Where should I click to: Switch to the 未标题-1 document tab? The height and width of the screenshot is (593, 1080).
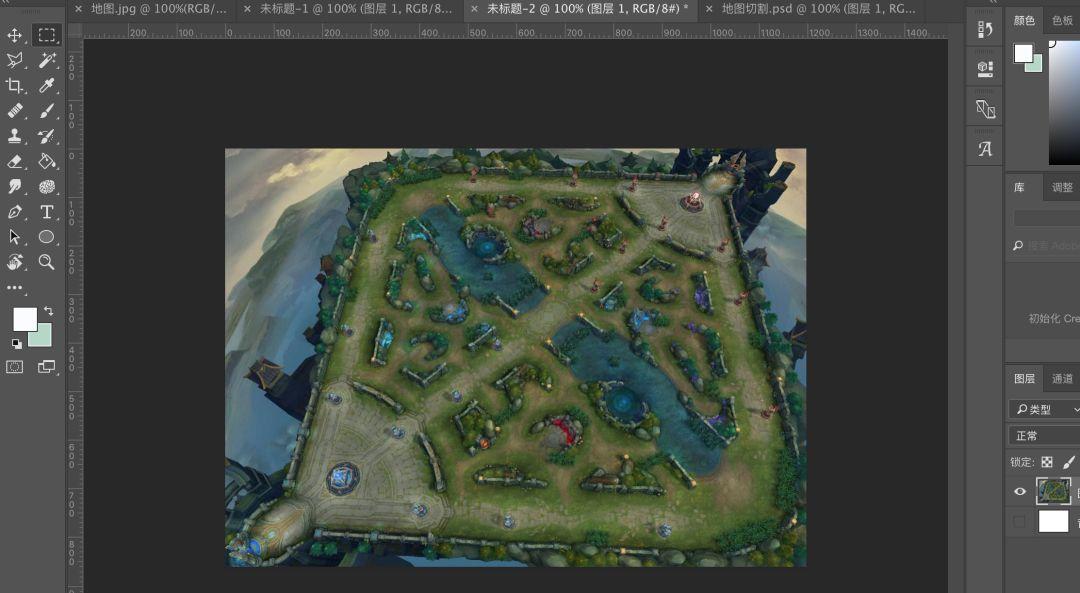click(355, 9)
